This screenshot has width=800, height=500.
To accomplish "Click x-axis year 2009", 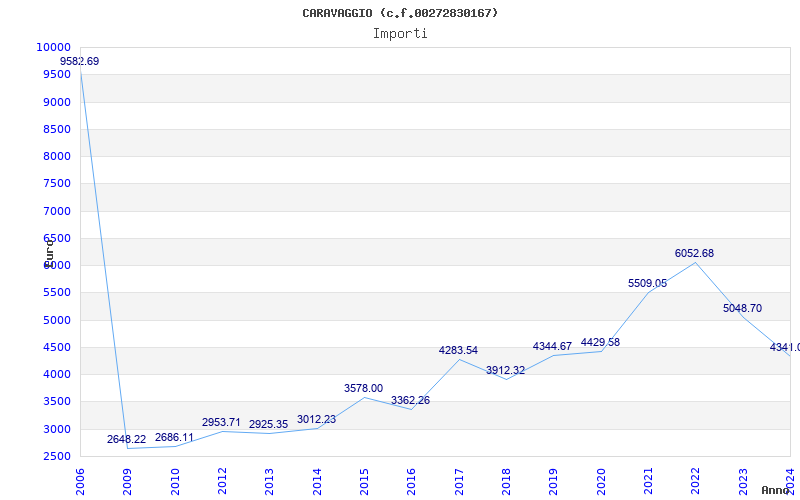I will 127,481.
